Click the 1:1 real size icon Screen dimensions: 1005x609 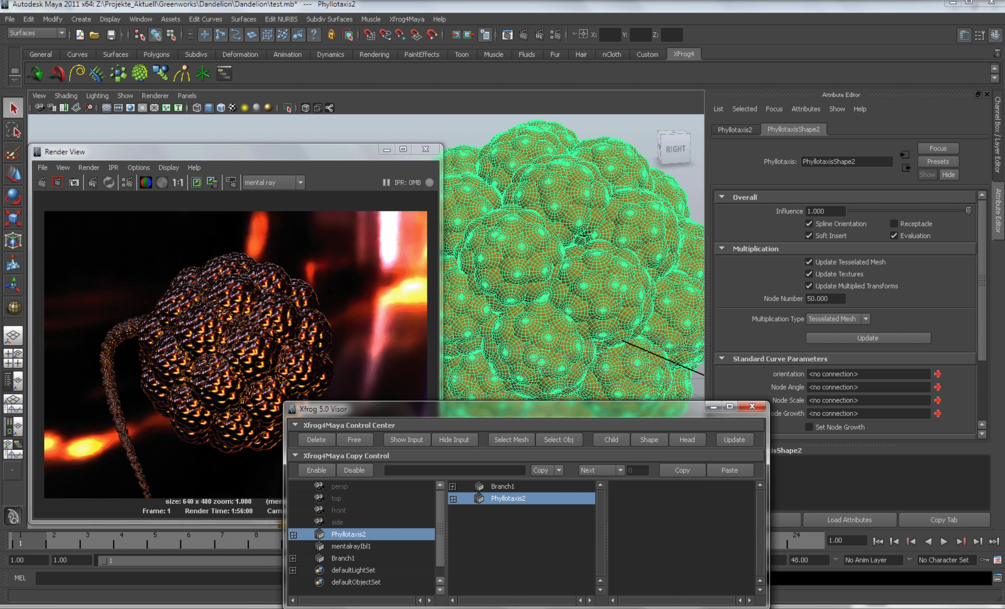pyautogui.click(x=177, y=183)
